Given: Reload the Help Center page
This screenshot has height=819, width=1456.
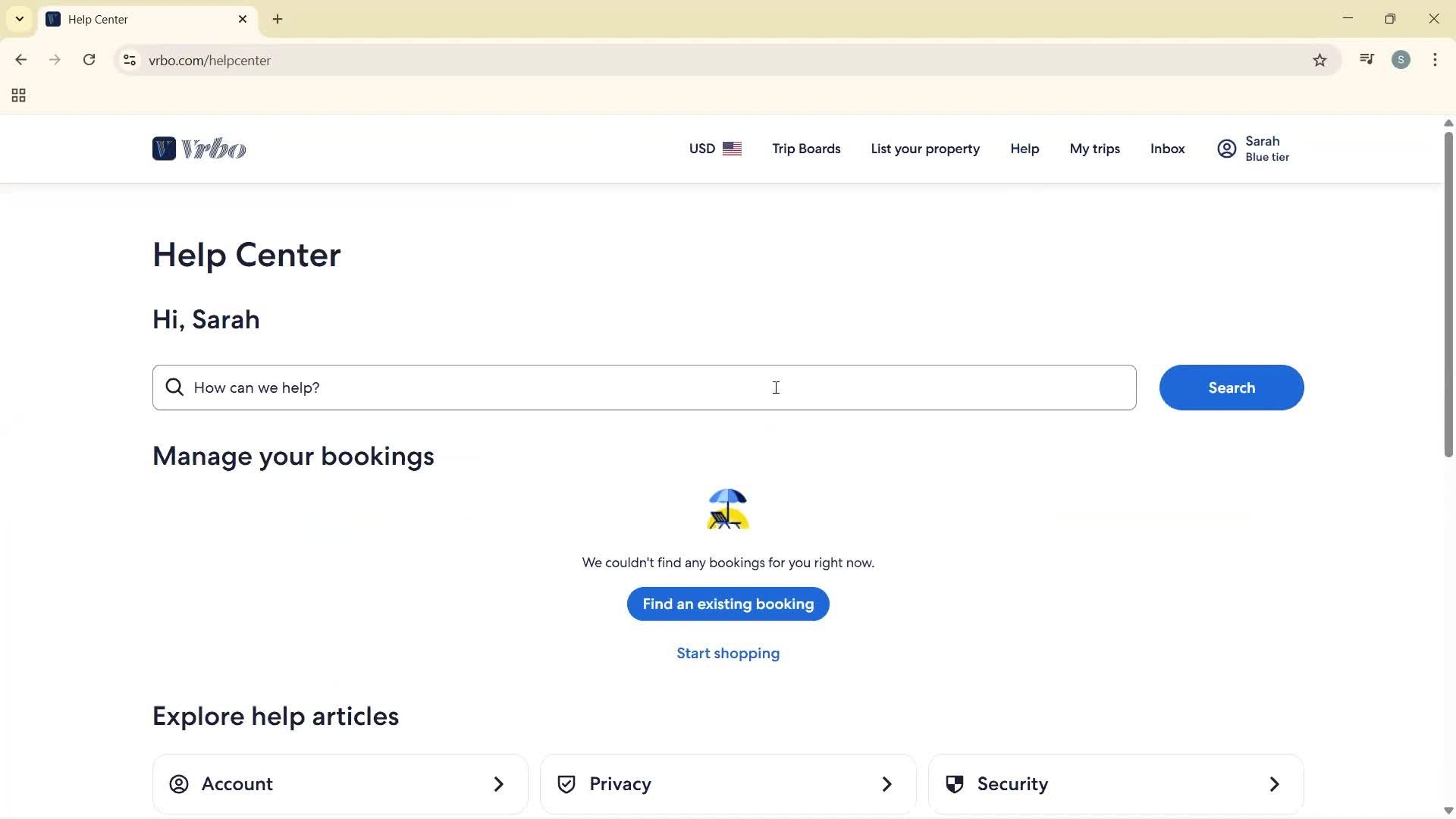Looking at the screenshot, I should 89,59.
